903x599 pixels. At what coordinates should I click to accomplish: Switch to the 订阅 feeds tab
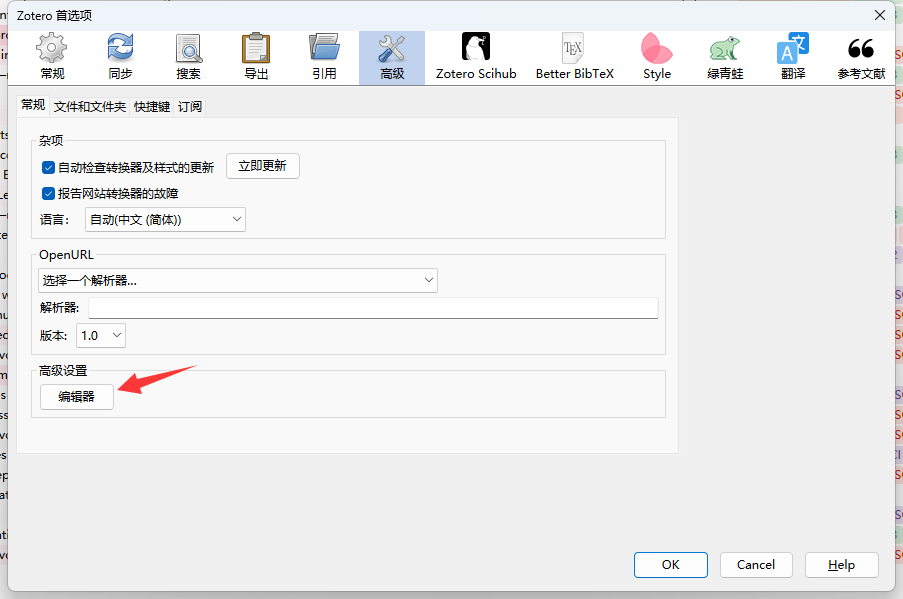pos(189,107)
